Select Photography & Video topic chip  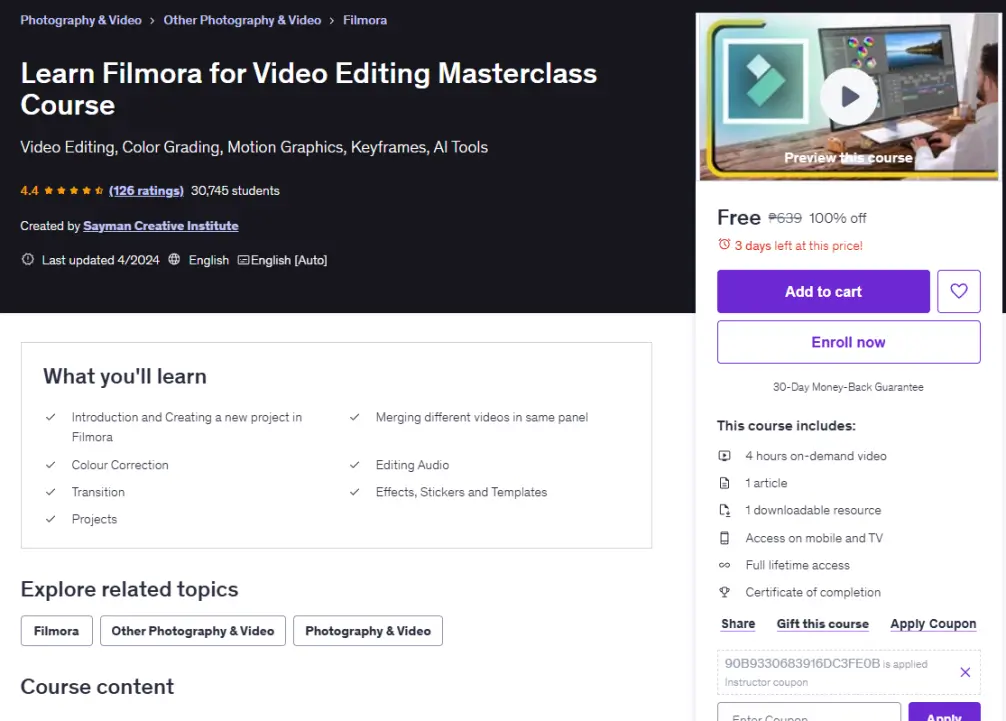[x=368, y=631]
